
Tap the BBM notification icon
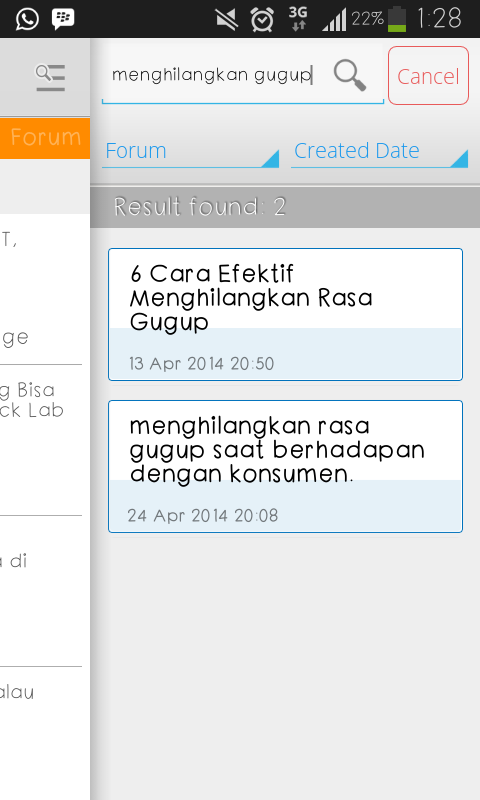(63, 19)
